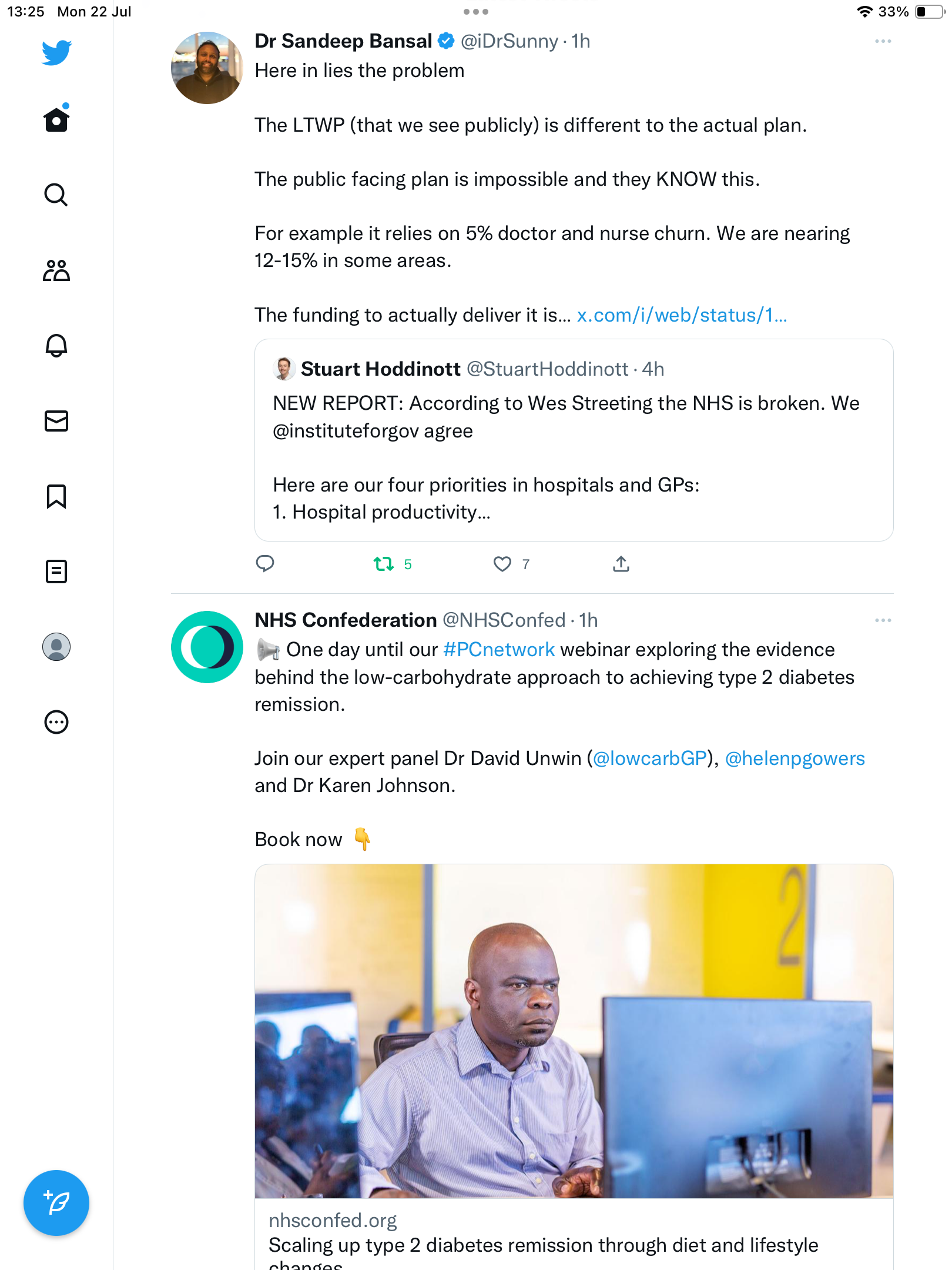Open the Profile page from sidebar

click(x=56, y=647)
